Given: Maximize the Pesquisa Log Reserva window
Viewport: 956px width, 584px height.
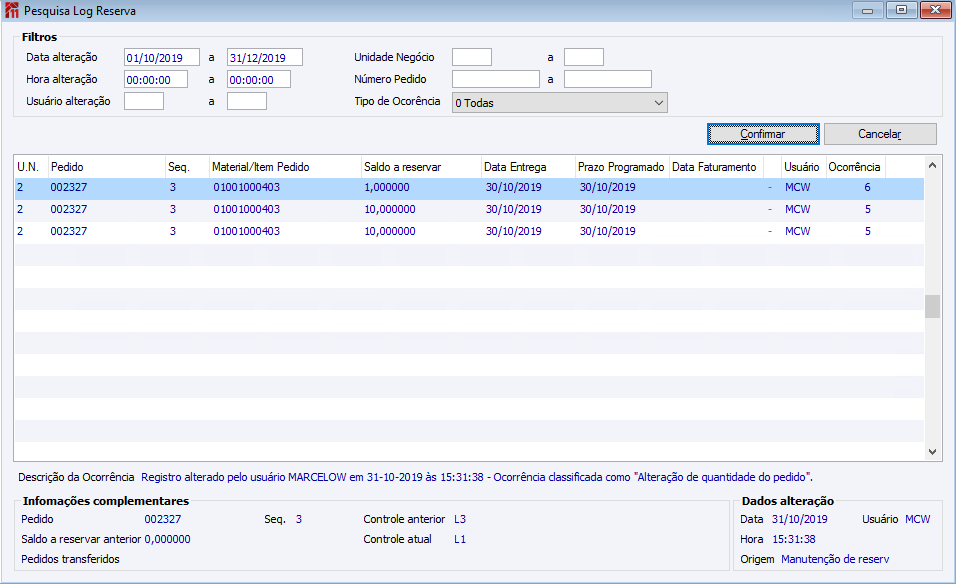Looking at the screenshot, I should pos(901,10).
